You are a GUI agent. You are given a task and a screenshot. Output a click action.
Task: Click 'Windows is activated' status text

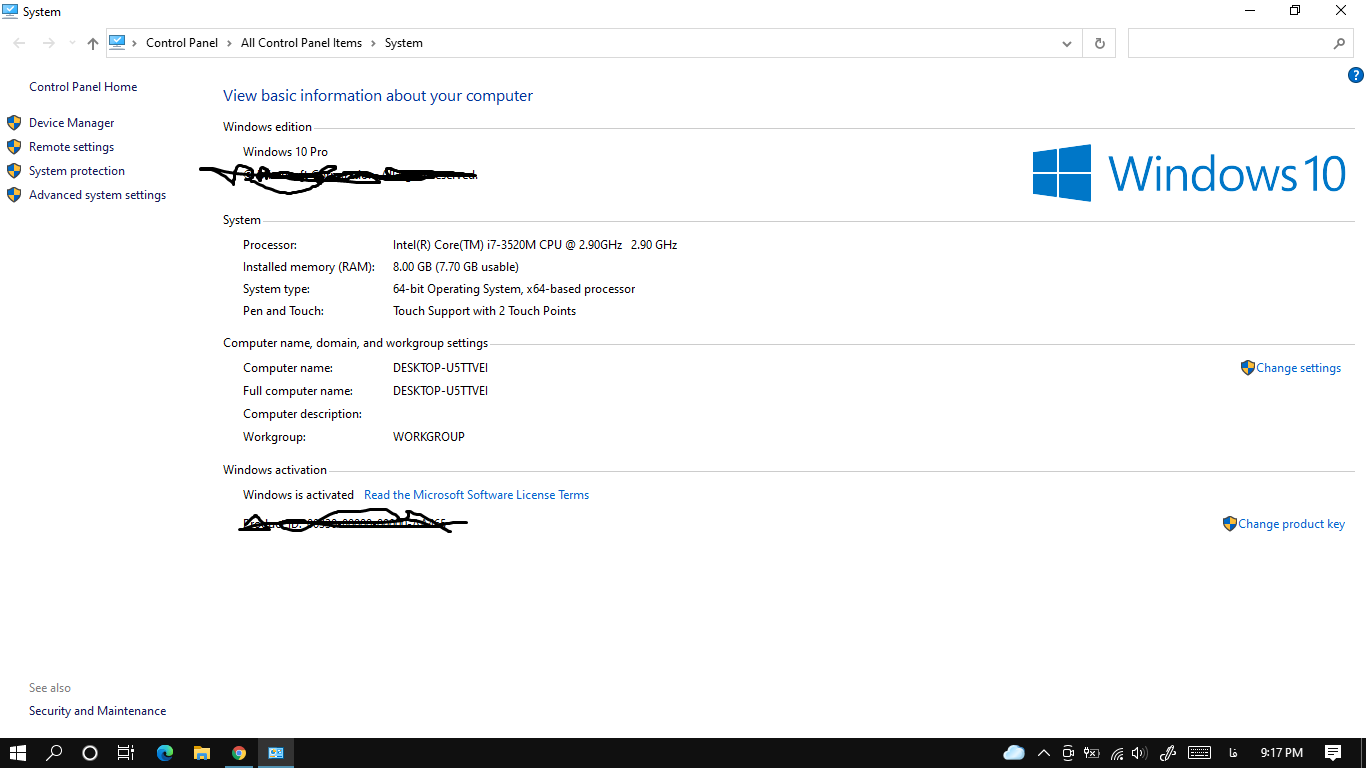pos(298,495)
